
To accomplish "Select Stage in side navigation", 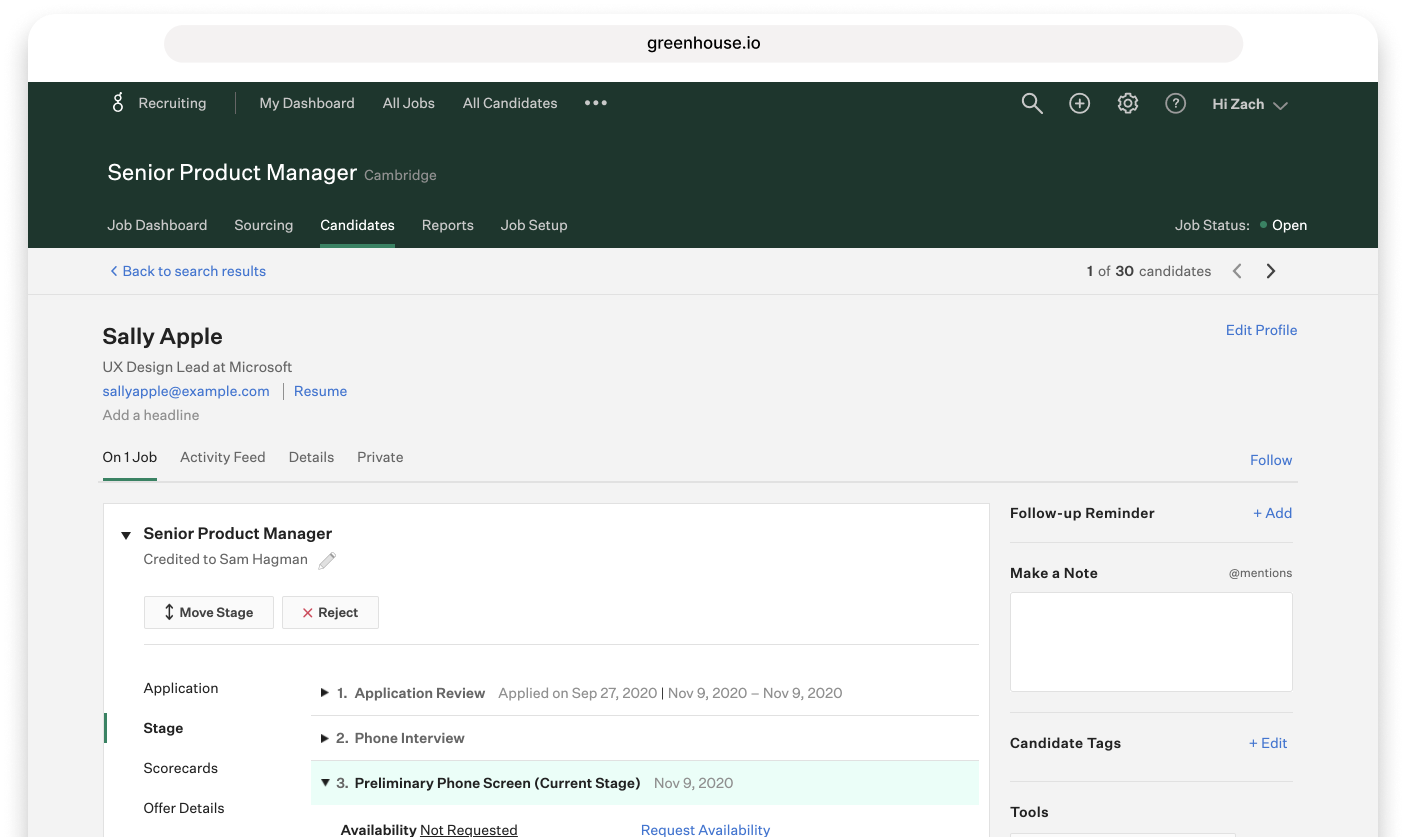I will pos(163,728).
